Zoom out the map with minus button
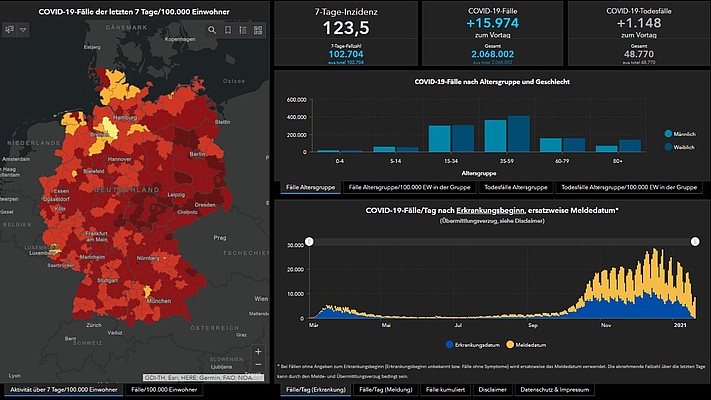Viewport: 711px width, 400px height. [x=258, y=365]
